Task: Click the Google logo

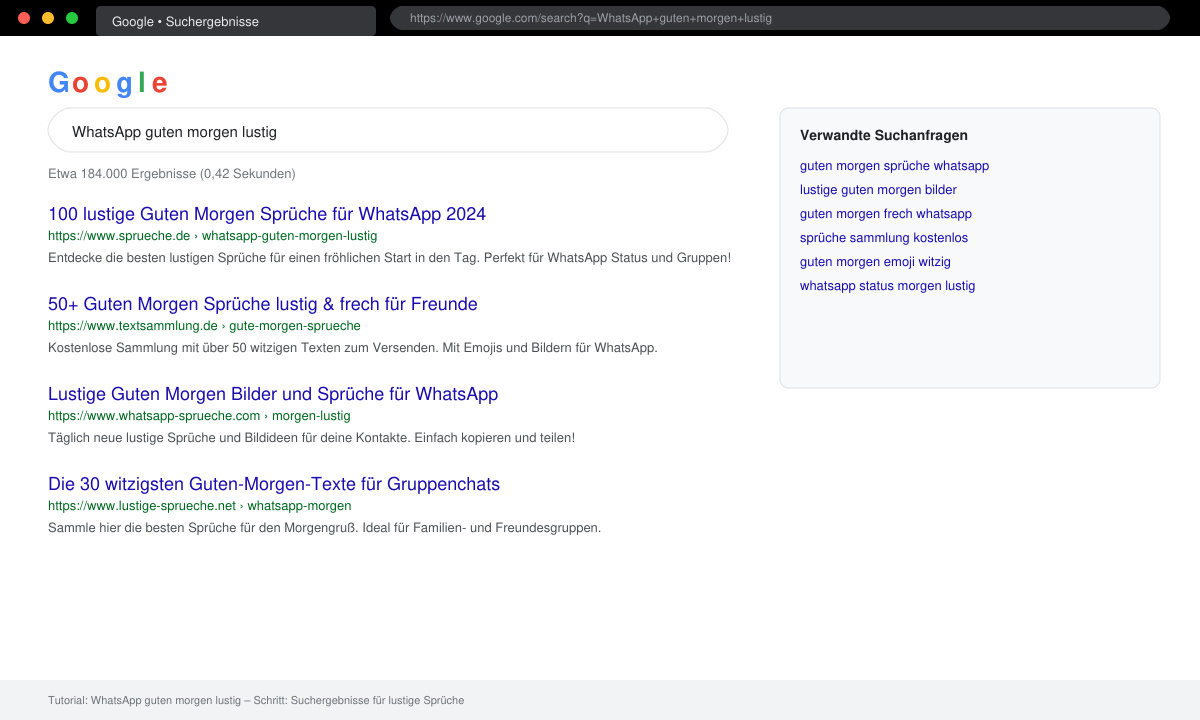Action: click(x=108, y=83)
